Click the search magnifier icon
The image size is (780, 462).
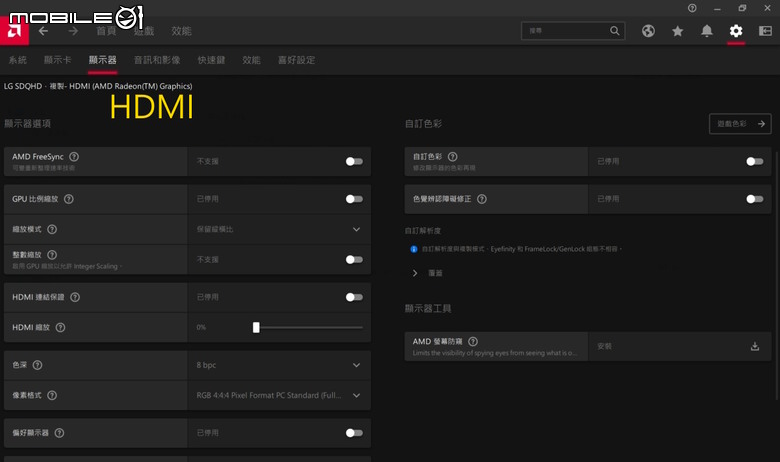(615, 31)
